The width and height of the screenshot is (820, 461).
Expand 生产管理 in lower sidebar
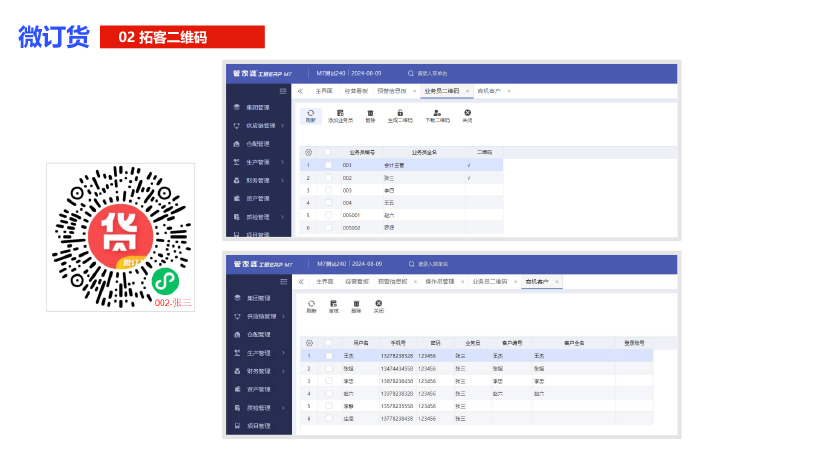pos(258,352)
